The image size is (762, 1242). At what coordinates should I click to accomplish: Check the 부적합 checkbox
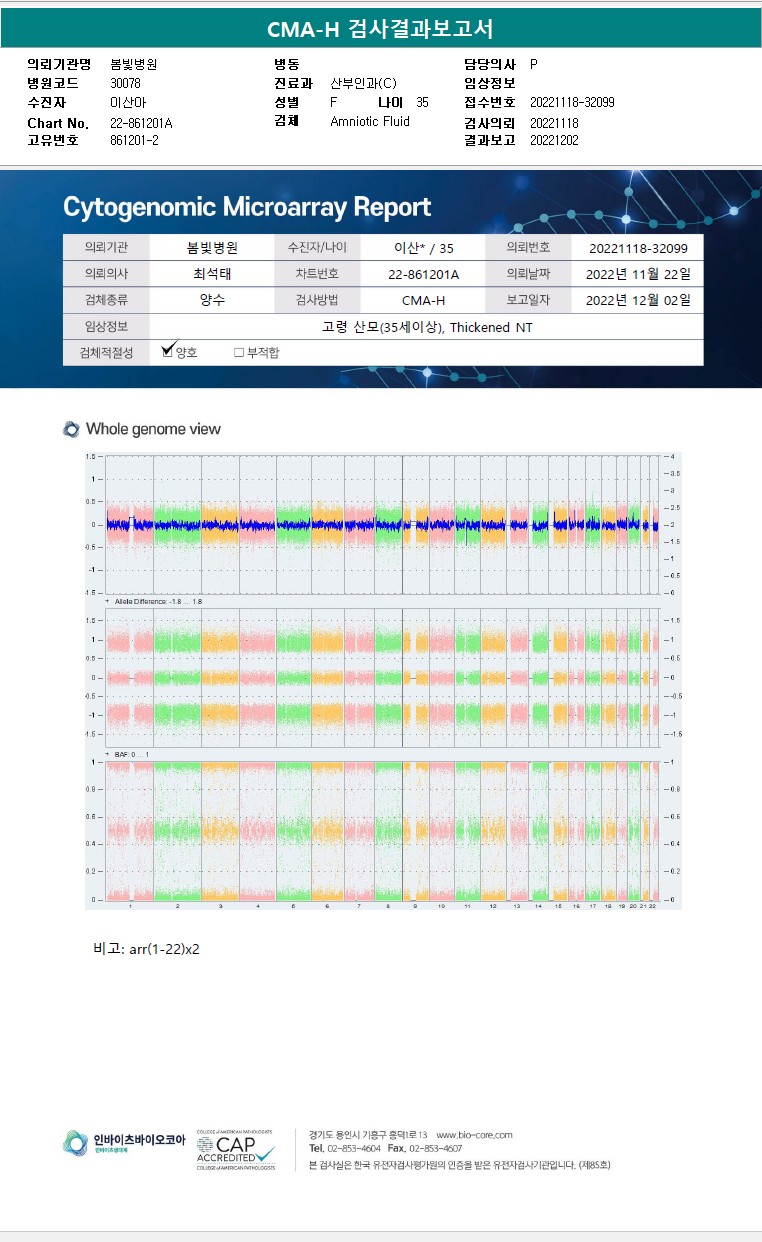(x=238, y=353)
